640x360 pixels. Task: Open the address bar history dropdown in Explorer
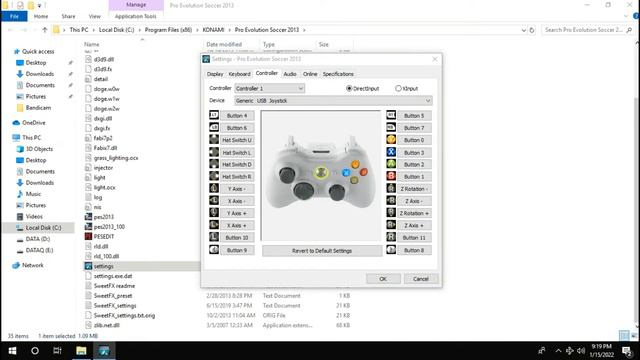(x=524, y=30)
